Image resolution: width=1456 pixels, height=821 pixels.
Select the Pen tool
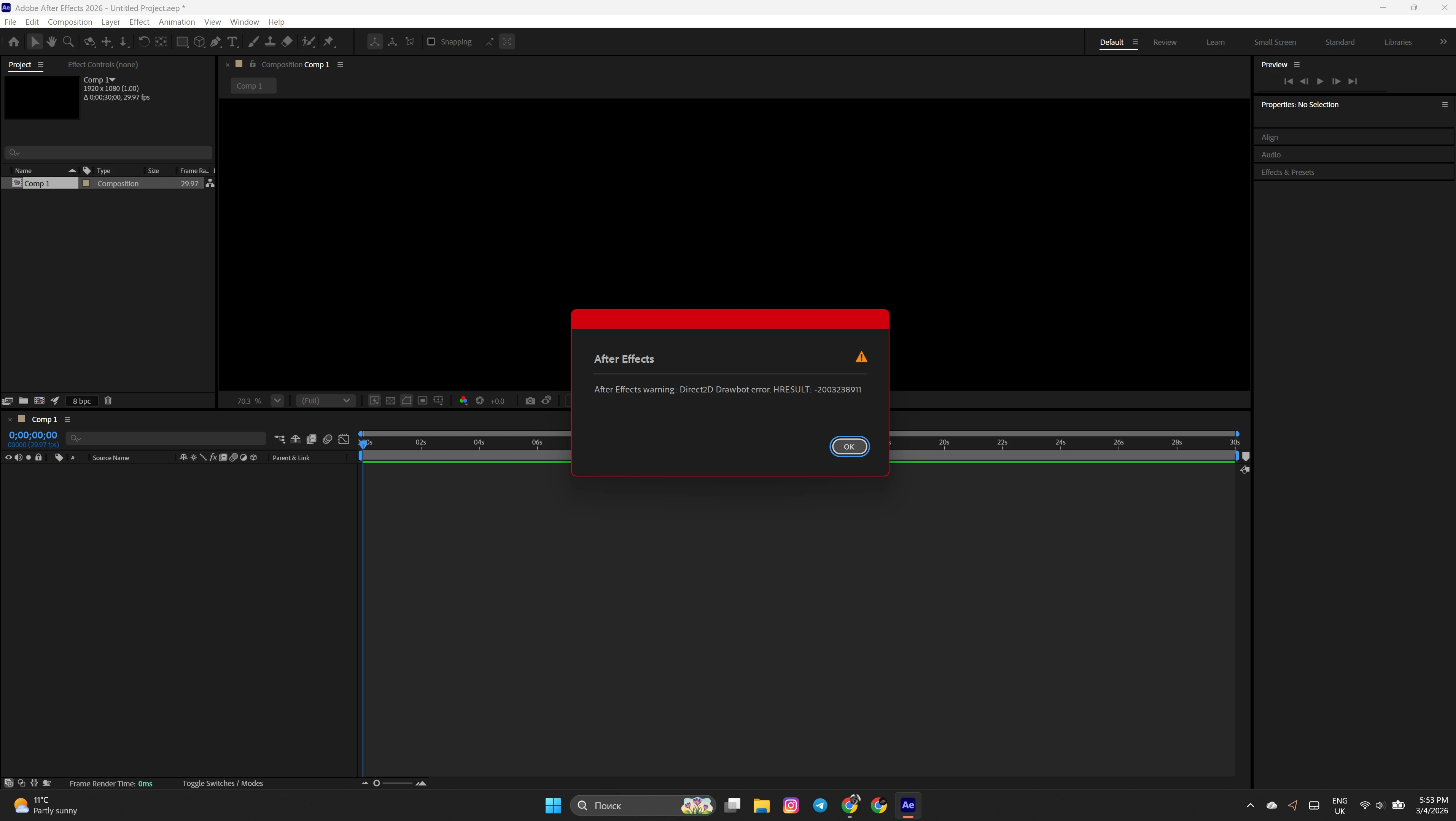[215, 42]
